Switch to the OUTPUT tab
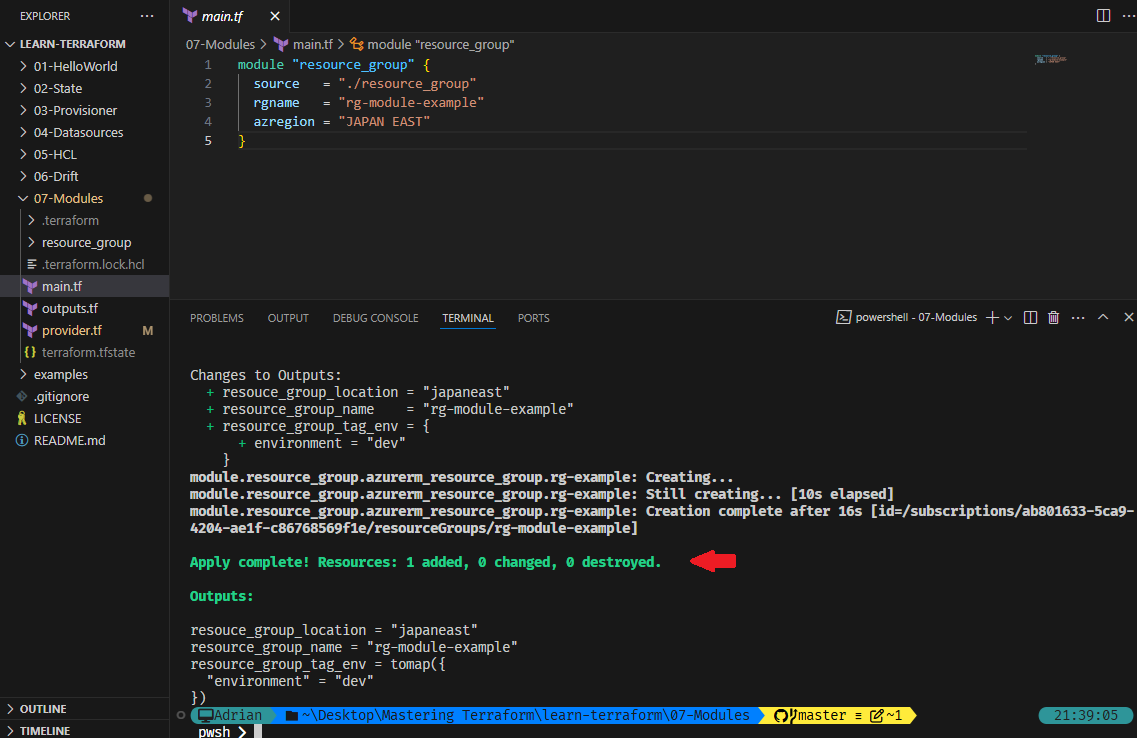 tap(288, 318)
